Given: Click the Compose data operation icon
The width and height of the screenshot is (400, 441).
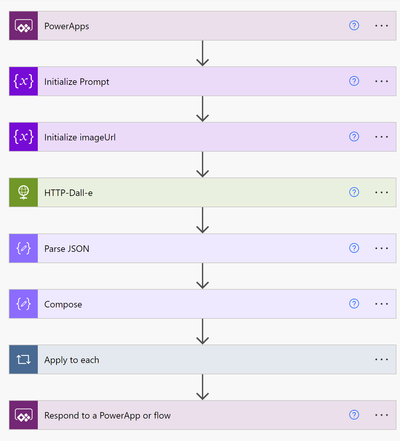Looking at the screenshot, I should click(23, 304).
